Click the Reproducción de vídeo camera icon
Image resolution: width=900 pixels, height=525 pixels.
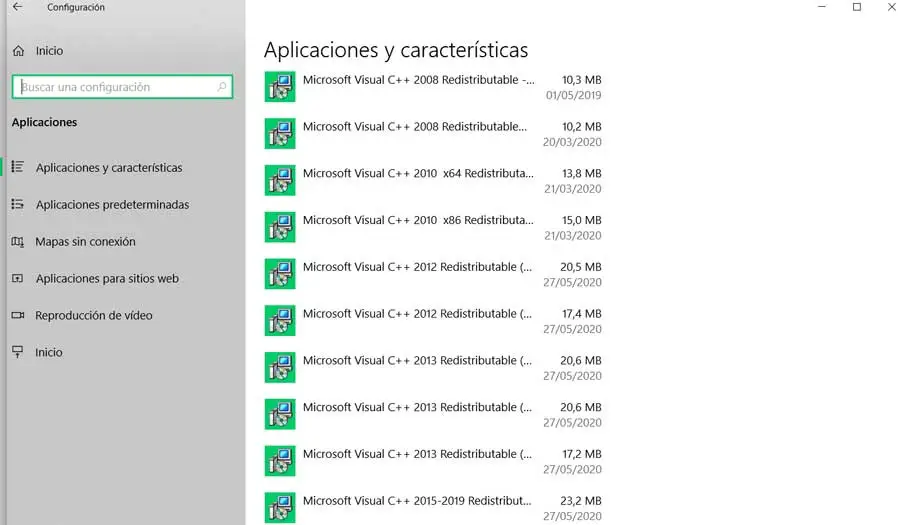tap(18, 315)
